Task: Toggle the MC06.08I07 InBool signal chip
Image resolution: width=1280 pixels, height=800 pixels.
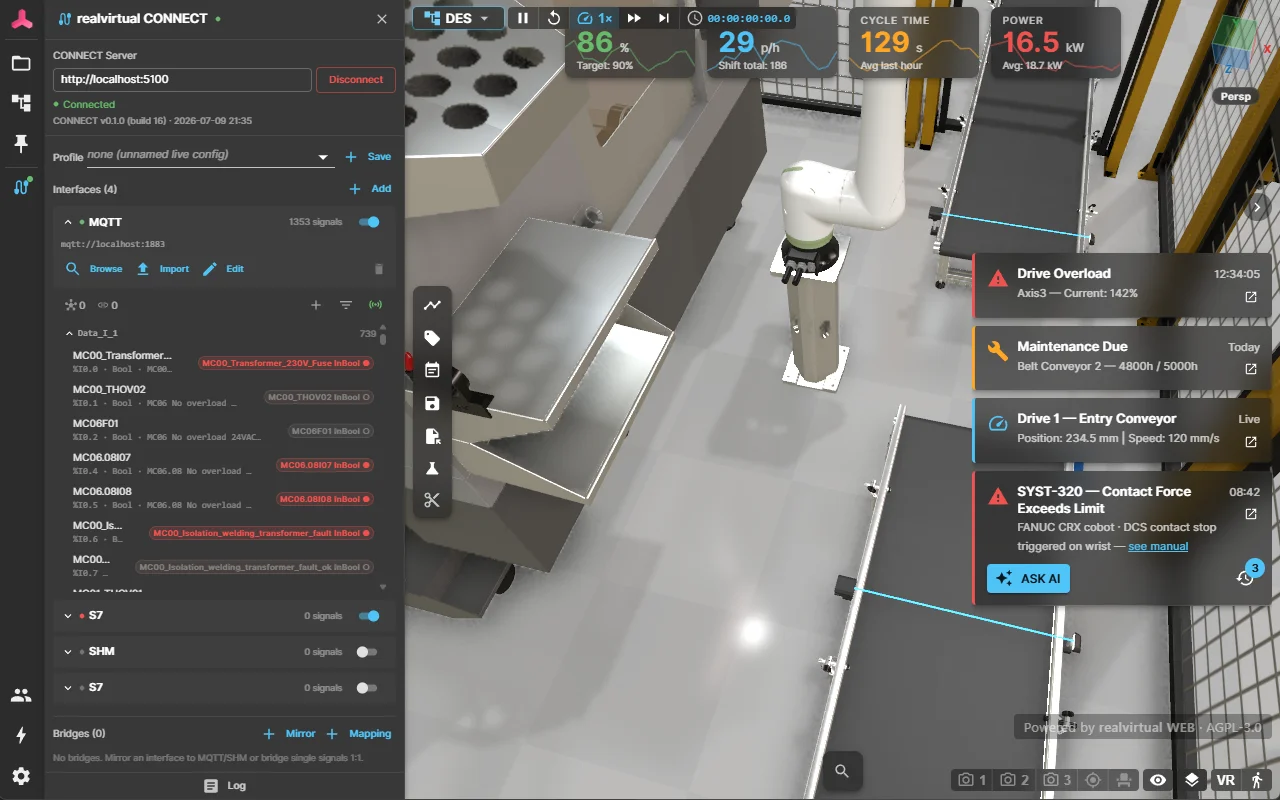Action: pos(325,465)
